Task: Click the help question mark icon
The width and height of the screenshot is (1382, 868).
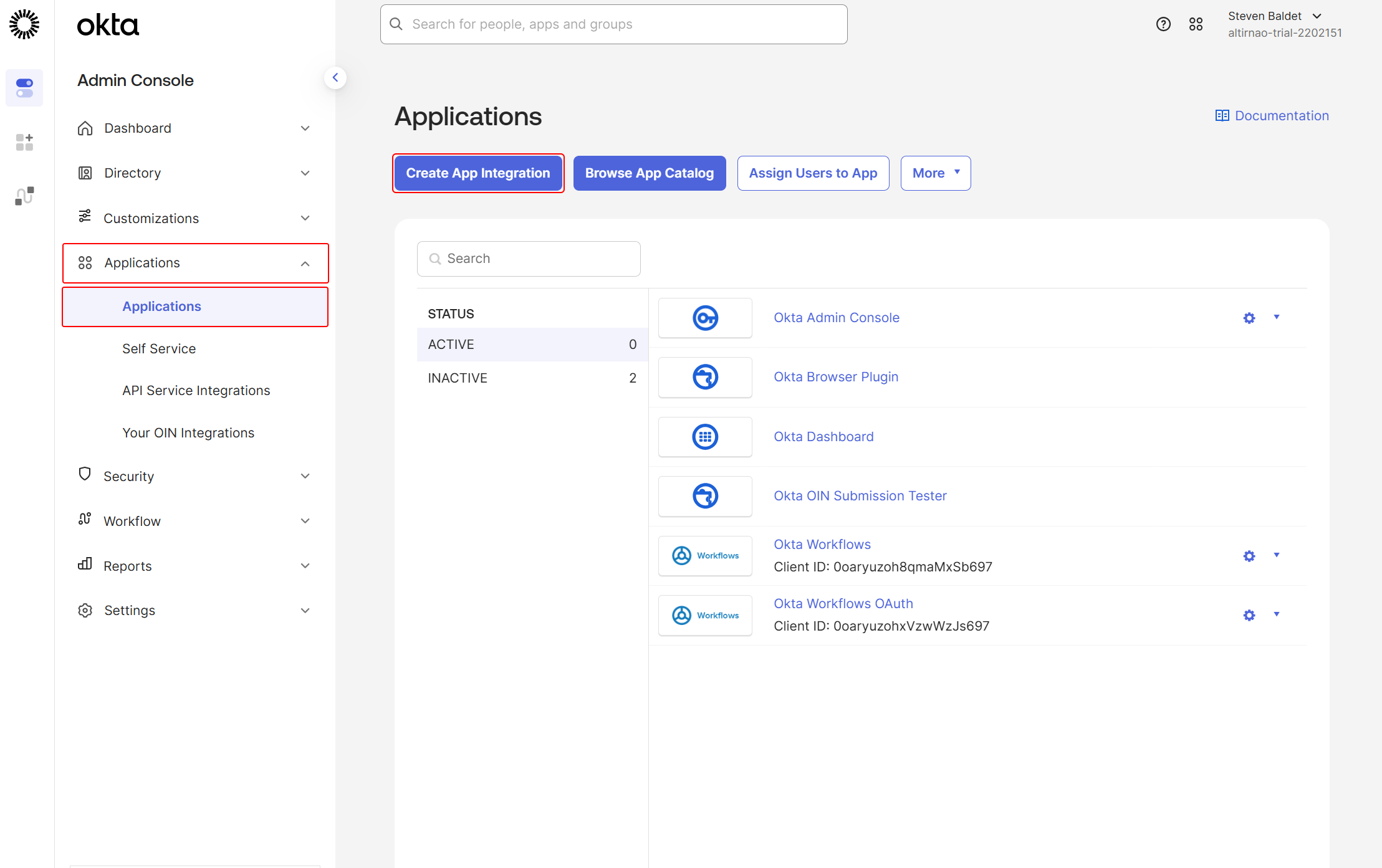Action: 1163,24
